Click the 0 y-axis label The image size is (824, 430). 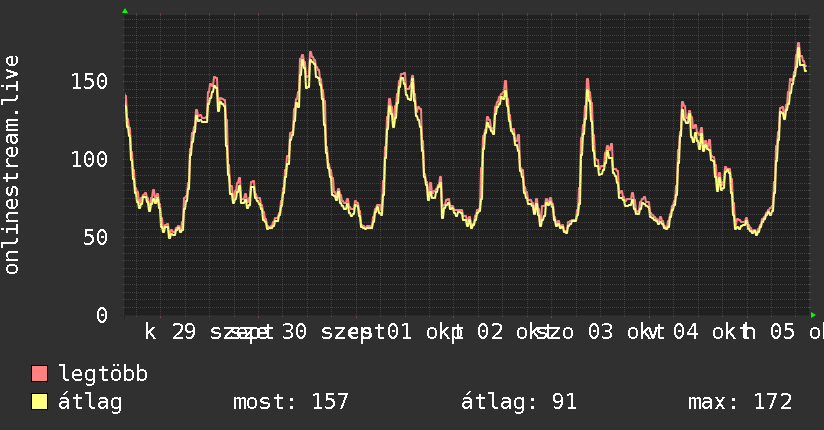click(x=102, y=315)
